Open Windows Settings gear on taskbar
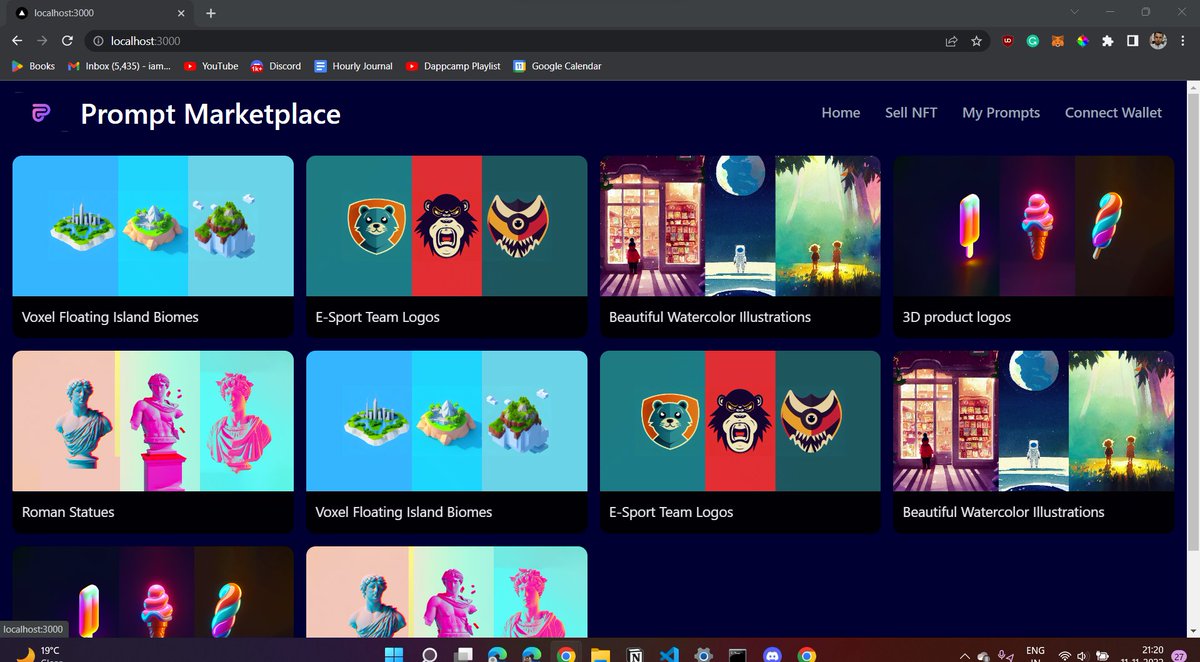The height and width of the screenshot is (662, 1200). coord(704,655)
